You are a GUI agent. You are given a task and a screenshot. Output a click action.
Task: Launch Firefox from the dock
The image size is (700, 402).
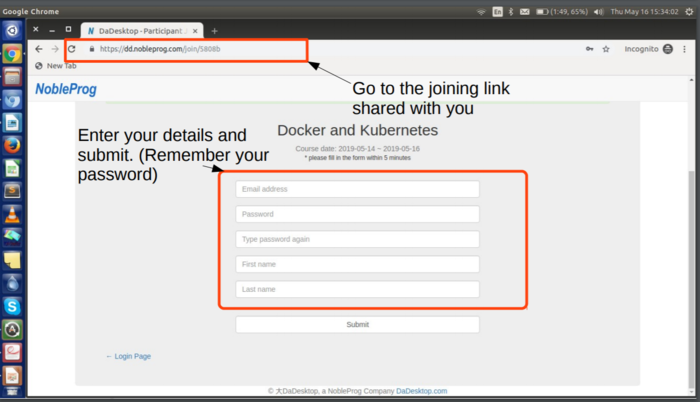(12, 145)
